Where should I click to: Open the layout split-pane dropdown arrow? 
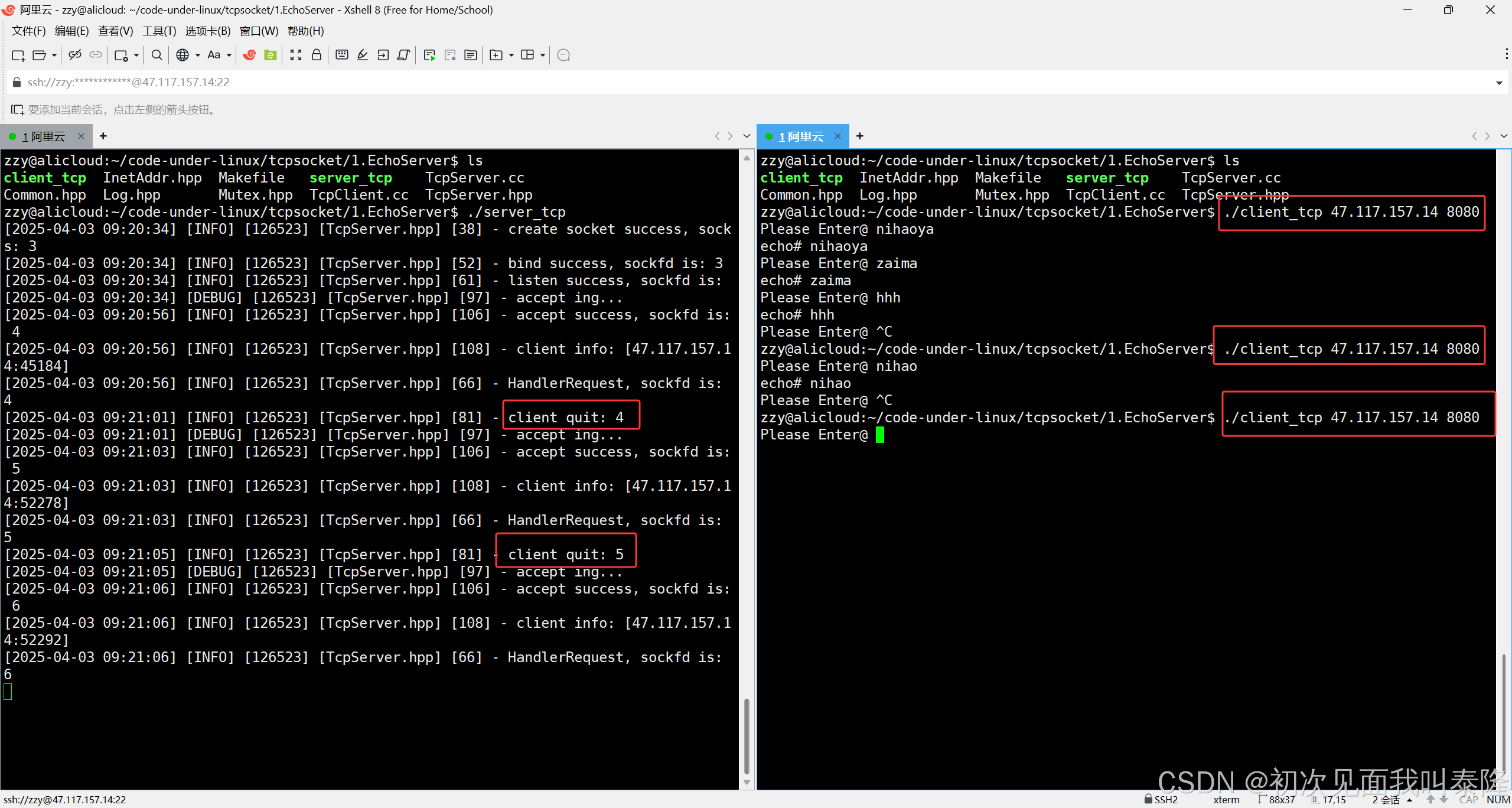543,55
